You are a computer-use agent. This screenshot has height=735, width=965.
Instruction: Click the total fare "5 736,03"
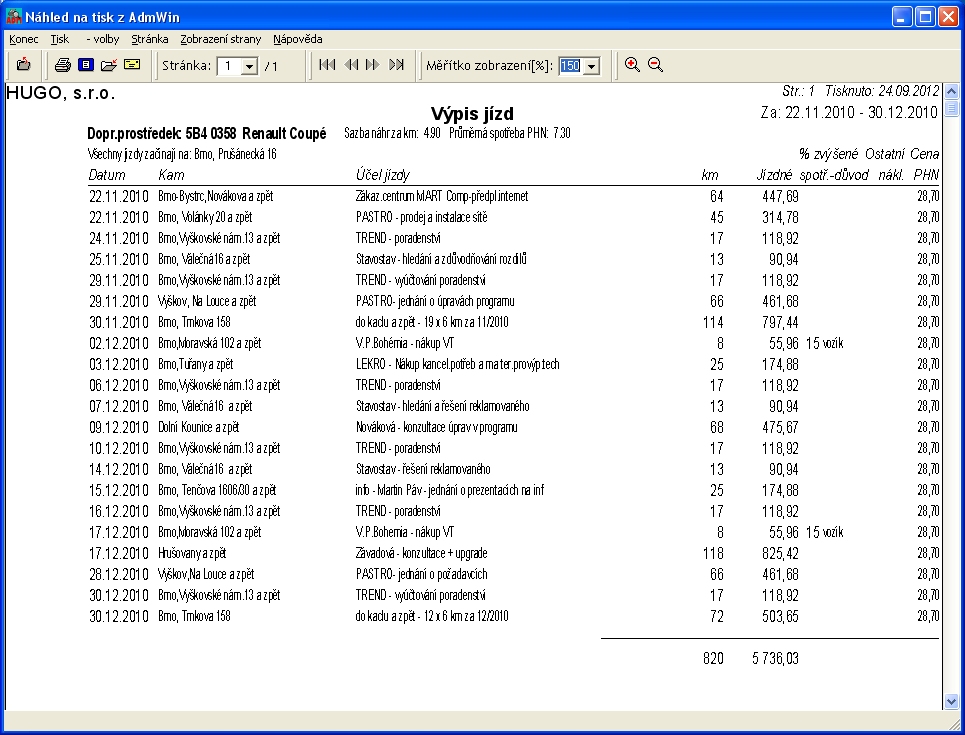(x=775, y=659)
